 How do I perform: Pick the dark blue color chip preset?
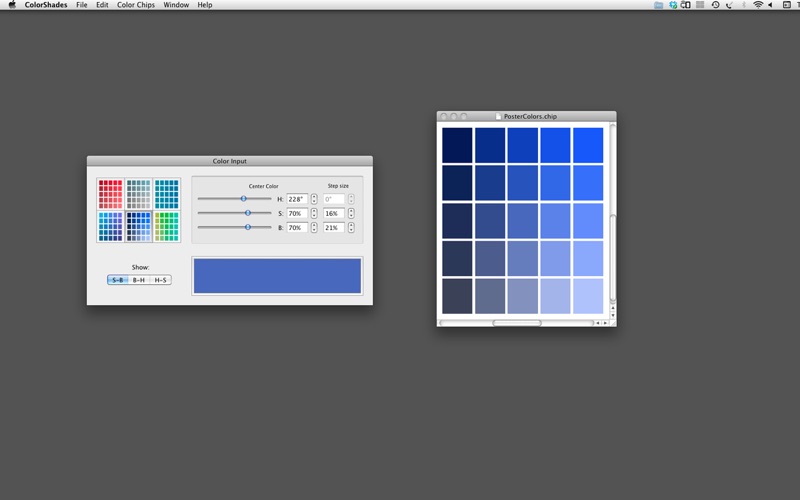point(138,226)
